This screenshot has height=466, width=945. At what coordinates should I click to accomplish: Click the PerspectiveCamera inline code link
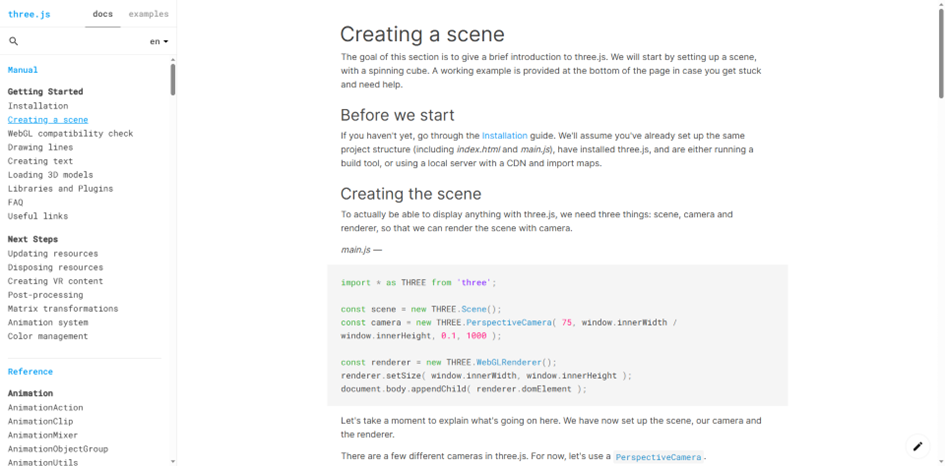[659, 457]
